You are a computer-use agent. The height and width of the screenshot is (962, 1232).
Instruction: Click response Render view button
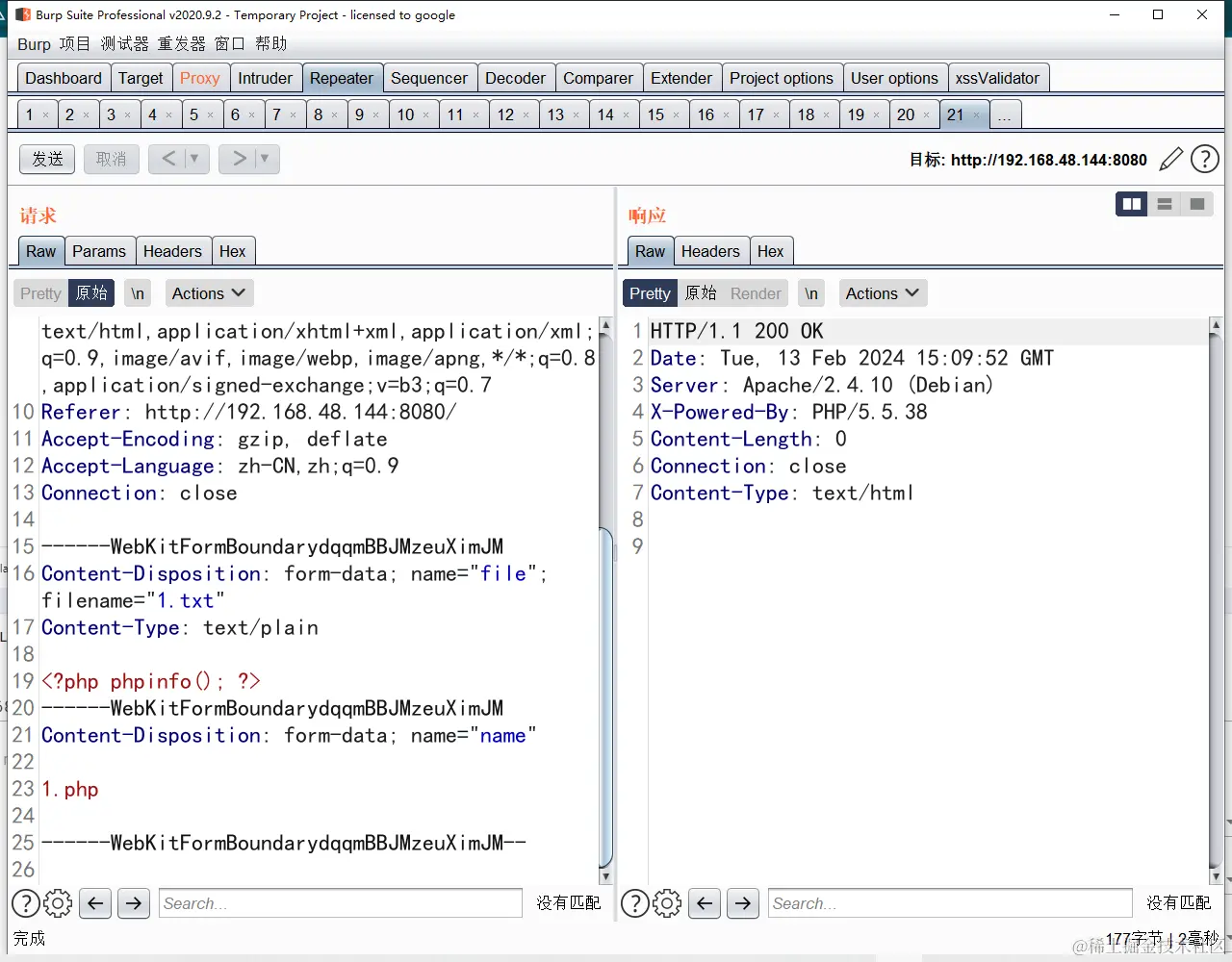tap(756, 293)
